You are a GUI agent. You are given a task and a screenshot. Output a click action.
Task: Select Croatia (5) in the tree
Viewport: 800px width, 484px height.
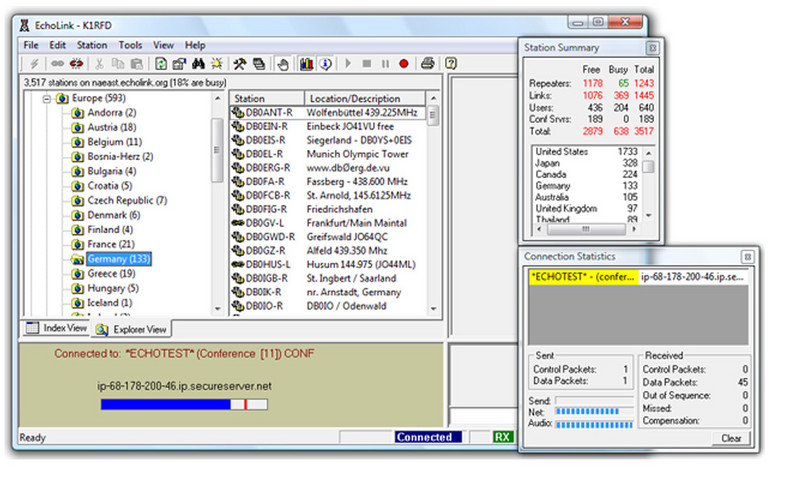tap(110, 186)
